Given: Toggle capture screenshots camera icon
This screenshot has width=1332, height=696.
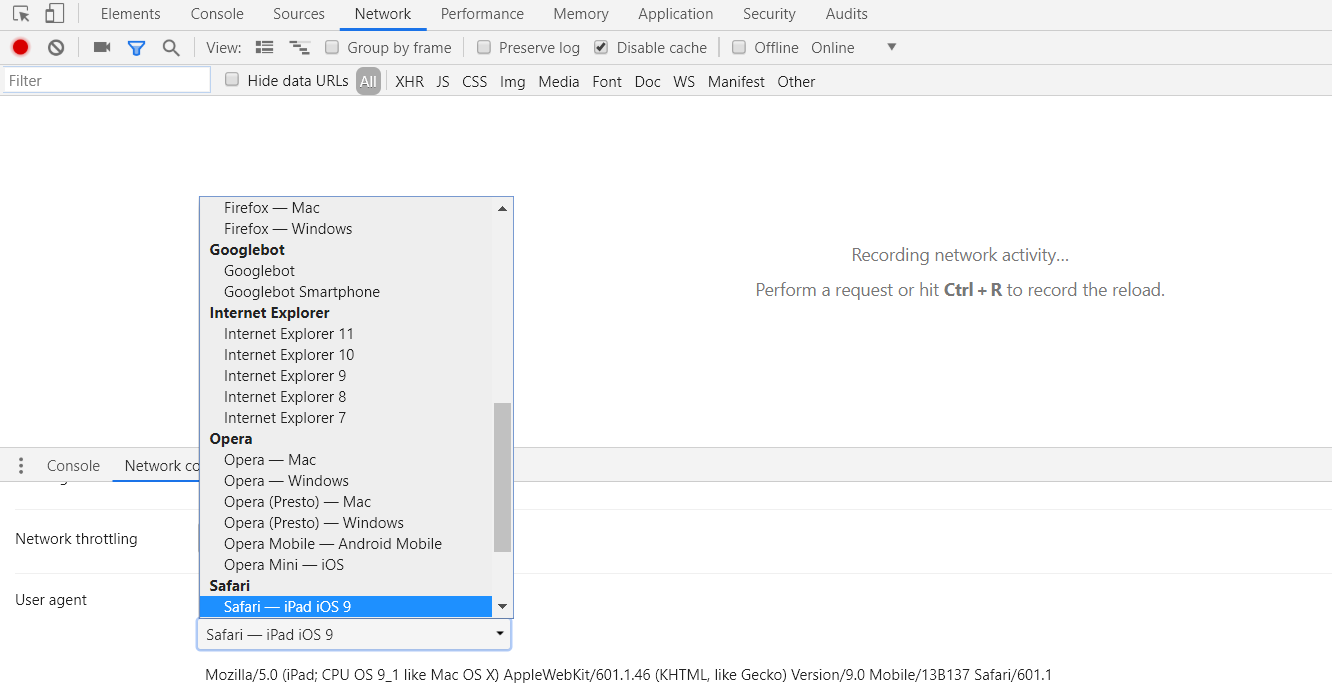Looking at the screenshot, I should [102, 47].
